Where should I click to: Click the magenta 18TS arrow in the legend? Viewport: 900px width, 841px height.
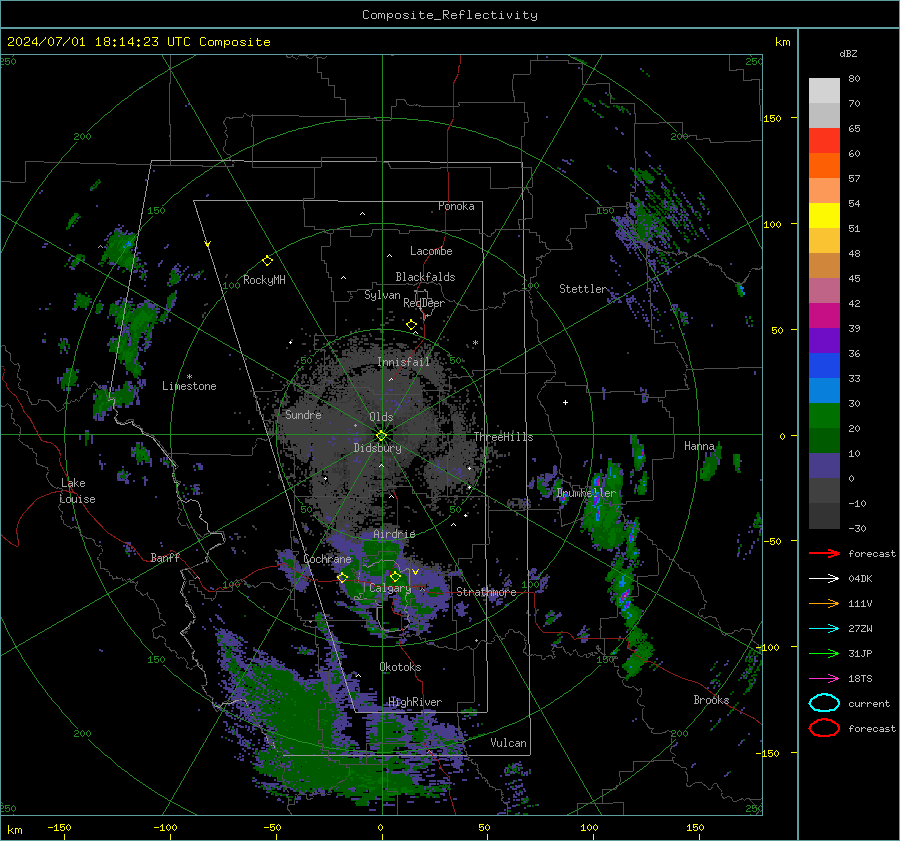[824, 679]
